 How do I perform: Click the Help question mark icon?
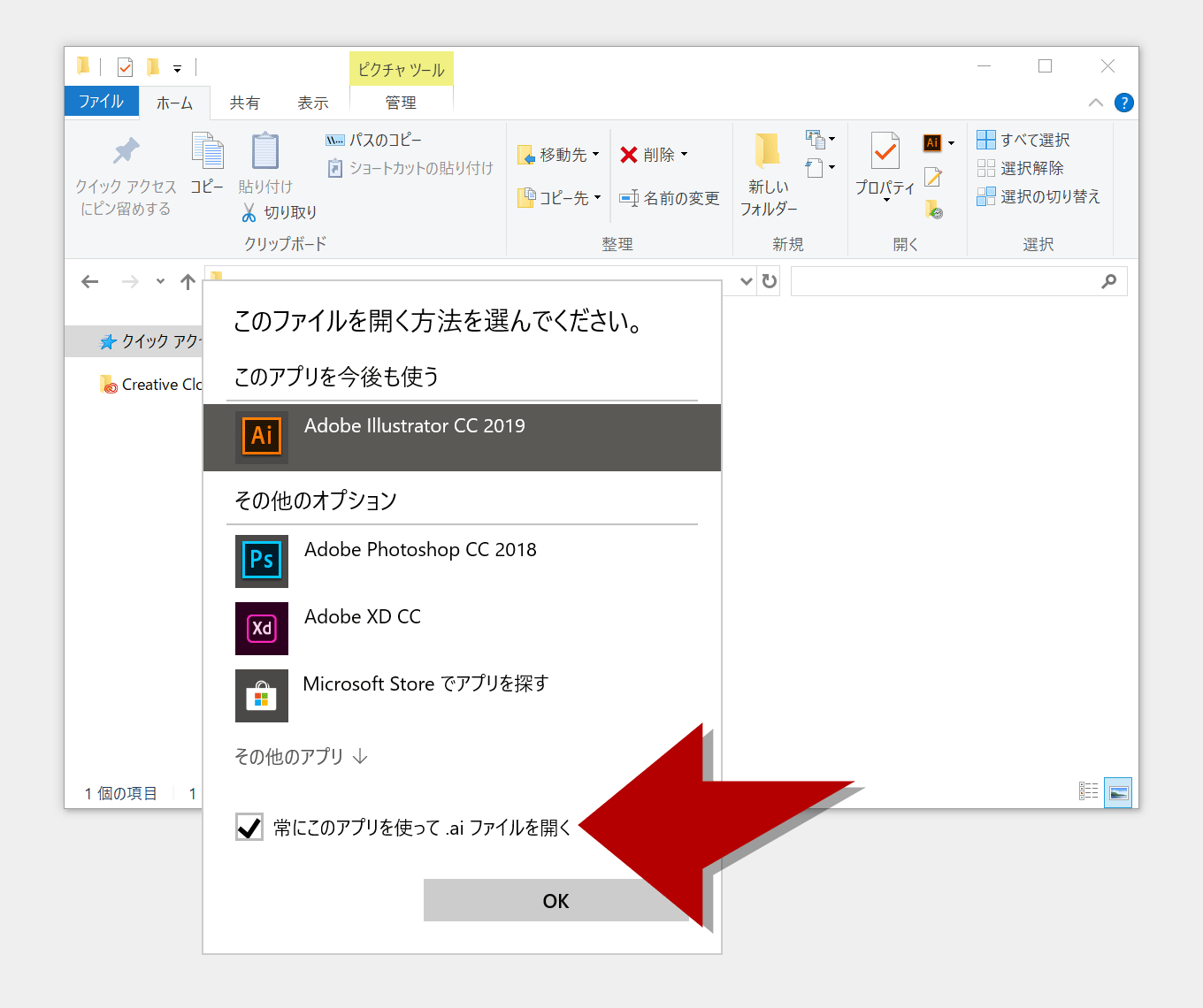1123,103
